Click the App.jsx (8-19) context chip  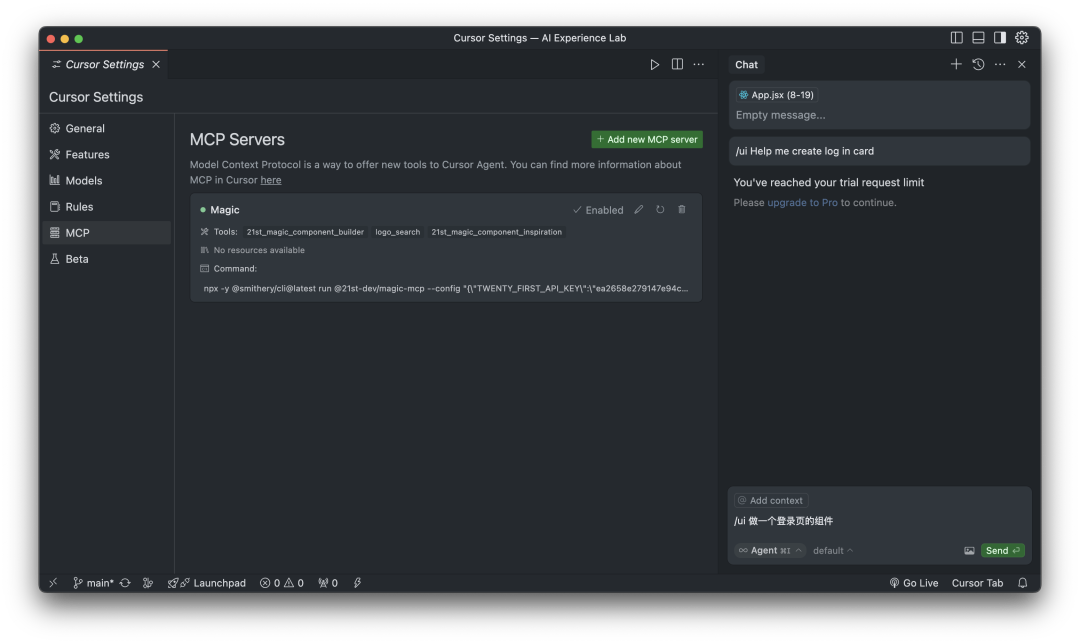(x=776, y=95)
